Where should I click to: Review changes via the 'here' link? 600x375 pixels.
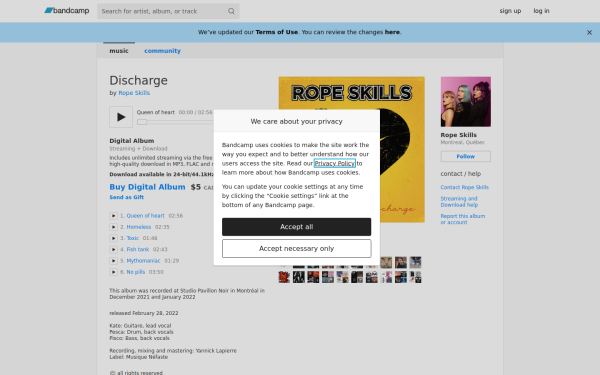coord(392,32)
